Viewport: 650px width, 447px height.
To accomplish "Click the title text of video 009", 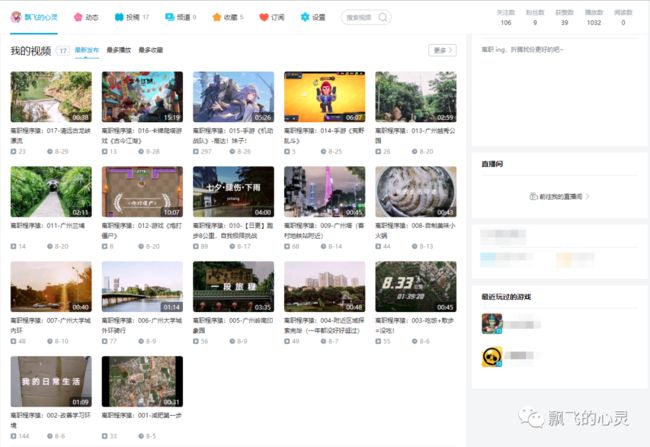I will click(324, 231).
